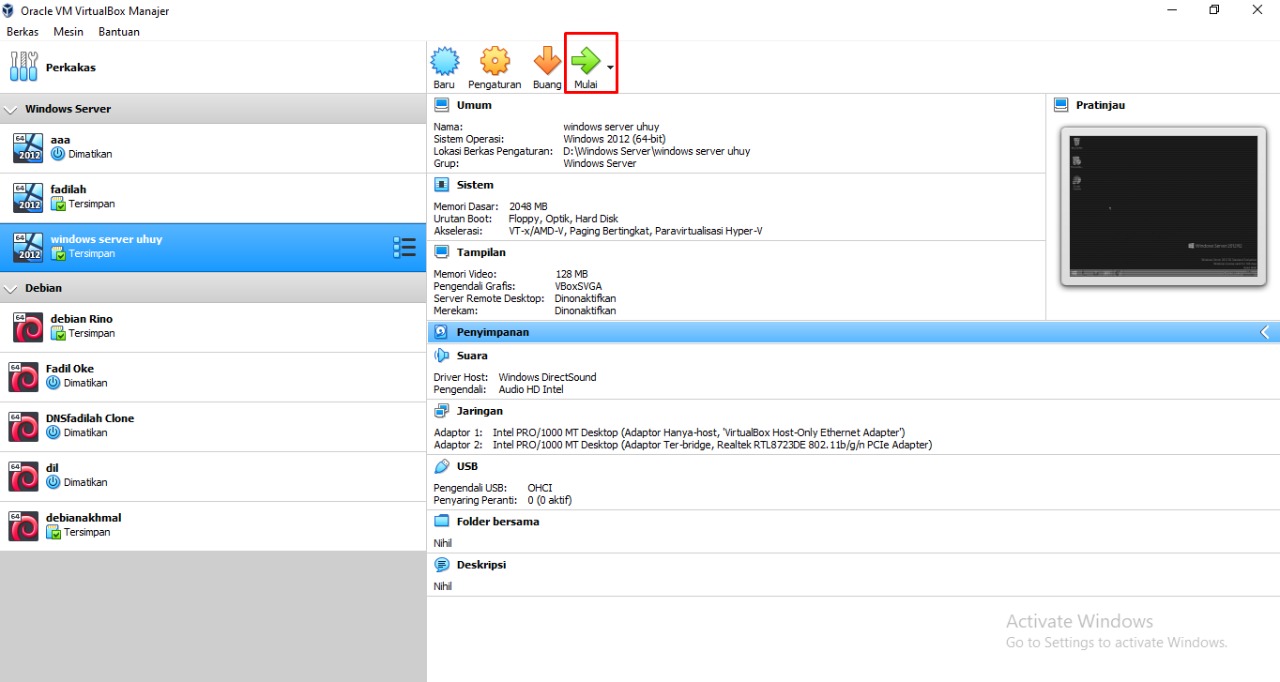
Task: Select the Perkakas tools icon
Action: [23, 67]
